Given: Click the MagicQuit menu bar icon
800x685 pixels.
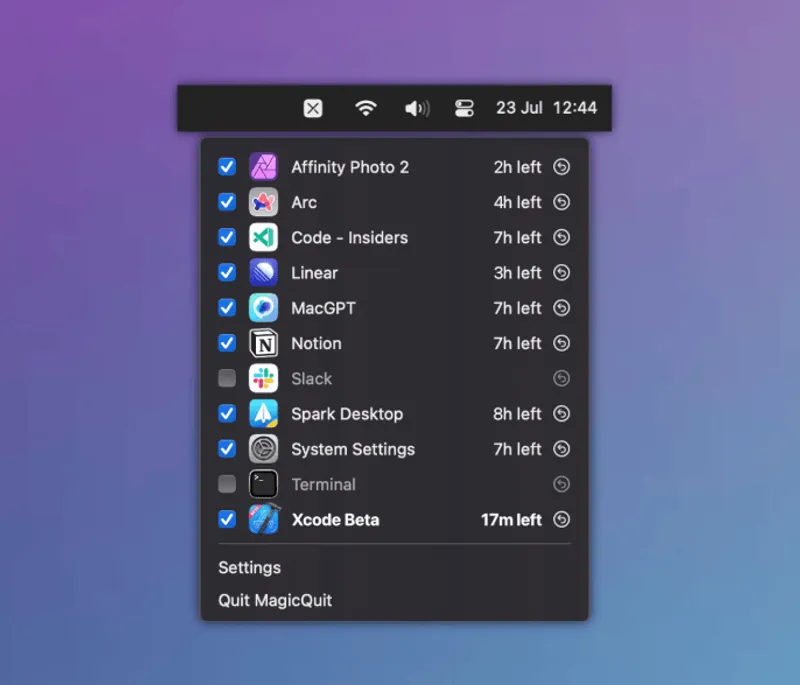Looking at the screenshot, I should point(313,107).
